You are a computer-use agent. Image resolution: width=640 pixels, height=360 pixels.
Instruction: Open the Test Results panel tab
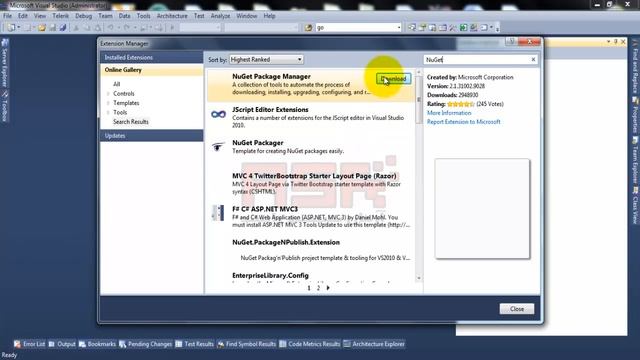click(x=195, y=344)
